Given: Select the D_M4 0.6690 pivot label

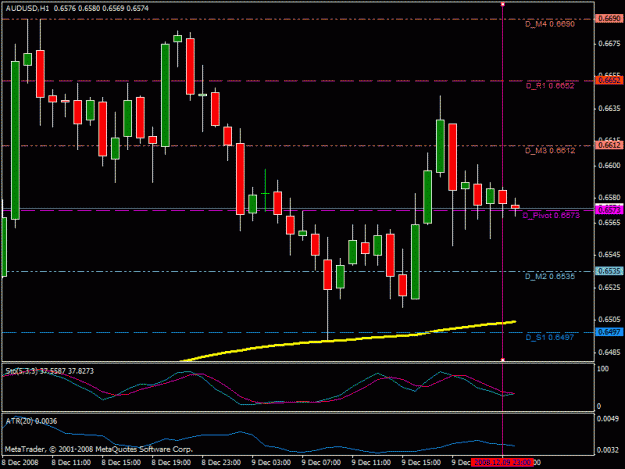Looking at the screenshot, I should coord(550,24).
